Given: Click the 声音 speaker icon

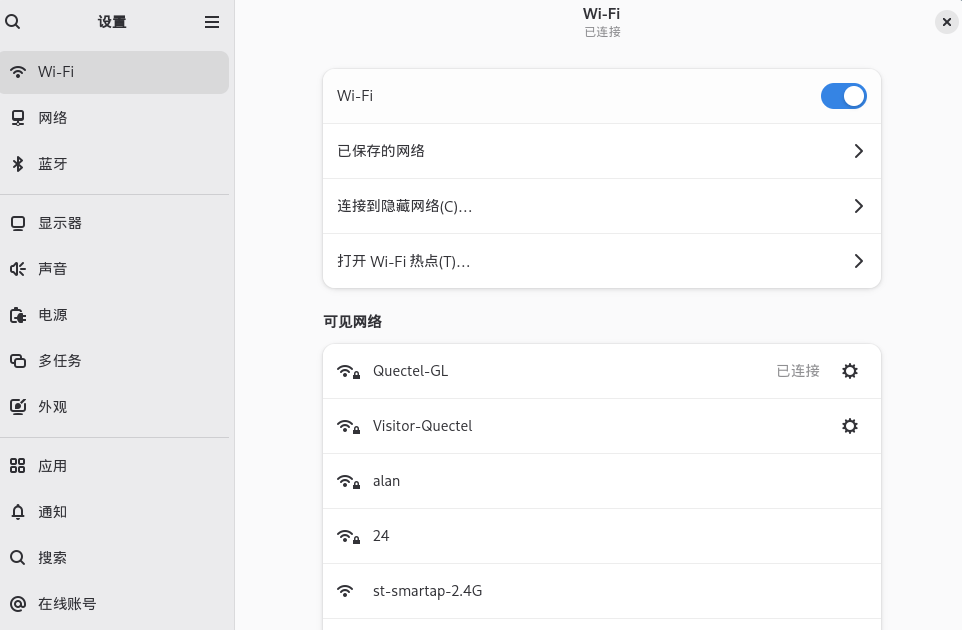Looking at the screenshot, I should coord(17,269).
